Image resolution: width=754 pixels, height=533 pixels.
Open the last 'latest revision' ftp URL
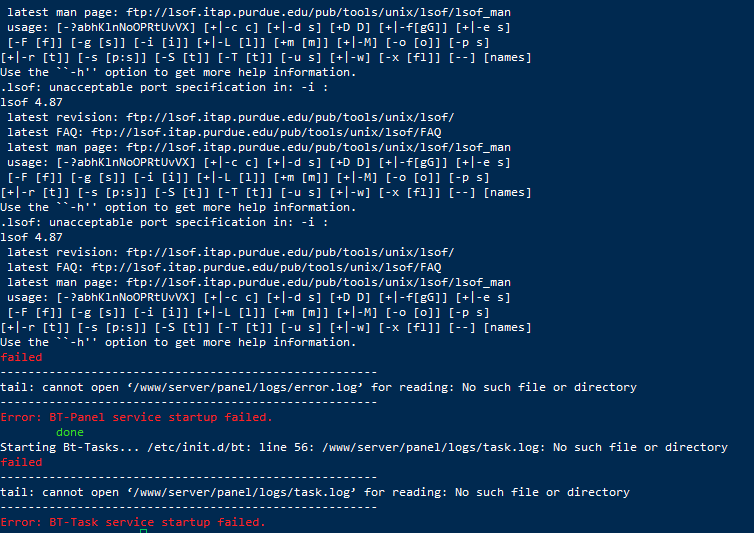(x=290, y=252)
